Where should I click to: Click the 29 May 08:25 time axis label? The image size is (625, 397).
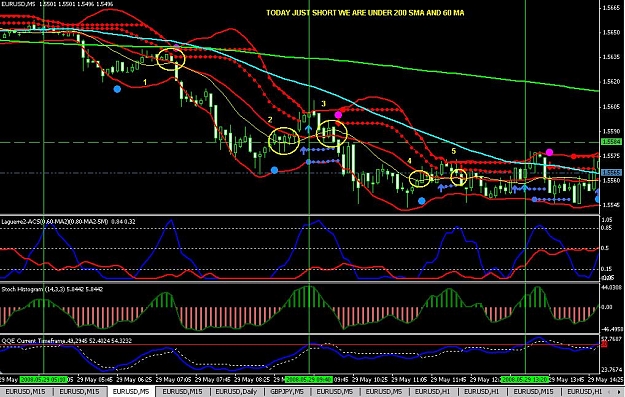[x=252, y=379]
